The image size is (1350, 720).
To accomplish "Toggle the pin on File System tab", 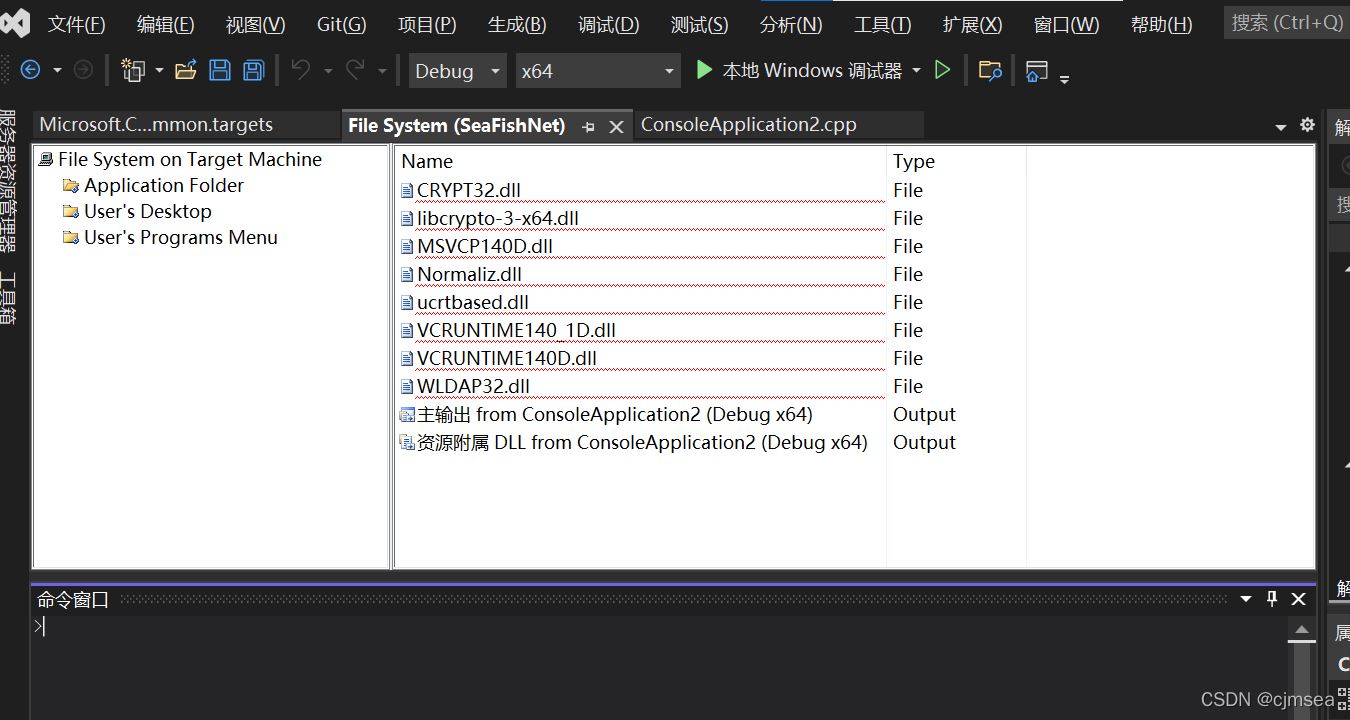I will pyautogui.click(x=588, y=126).
